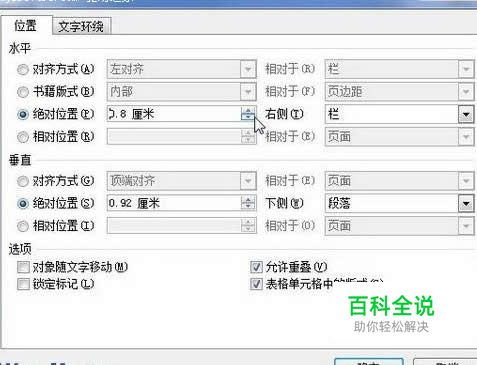Image resolution: width=477 pixels, height=365 pixels.
Task: Decrease the 0.8 厘米 value with down arrow
Action: pyautogui.click(x=248, y=118)
